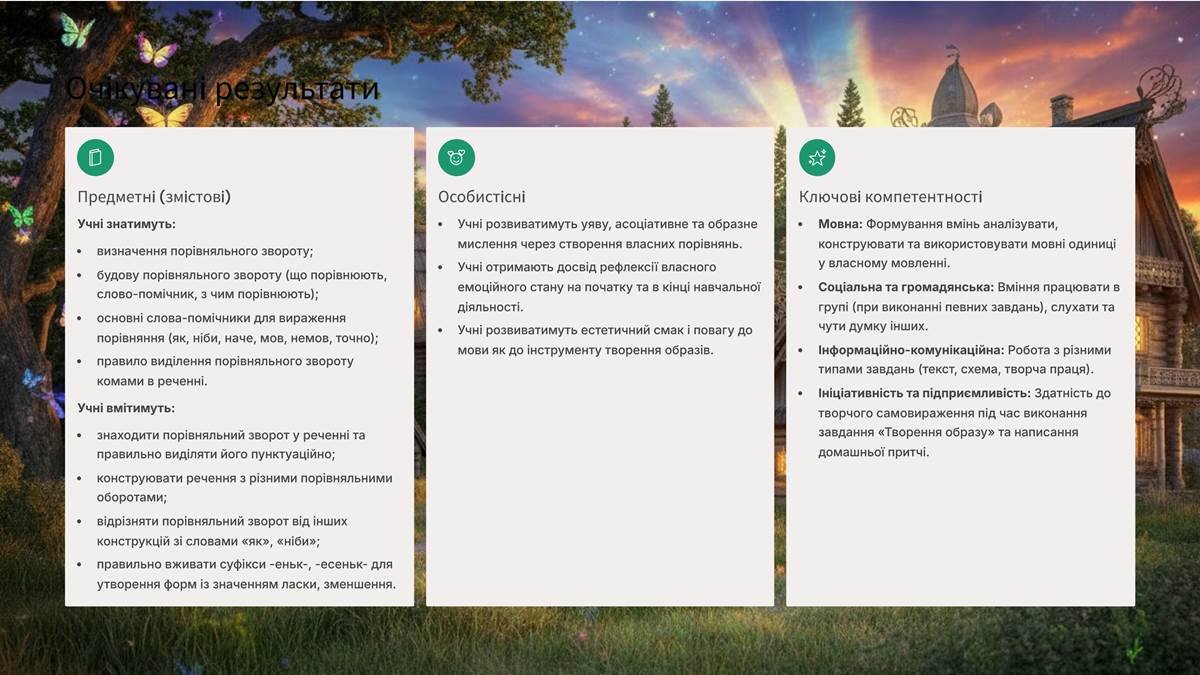
Task: Select the slide title «Очікувані результати»
Action: pos(222,89)
